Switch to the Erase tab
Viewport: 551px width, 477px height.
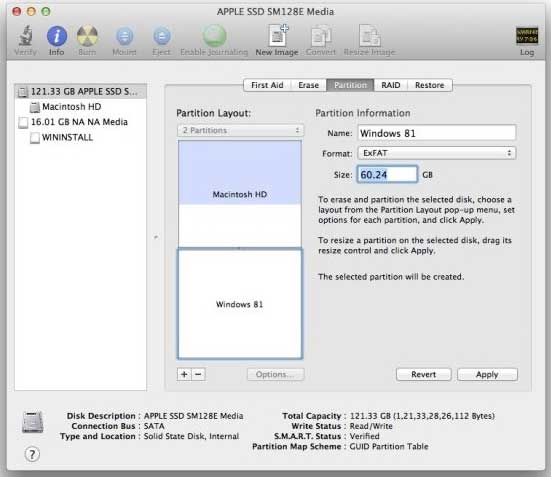pos(309,85)
